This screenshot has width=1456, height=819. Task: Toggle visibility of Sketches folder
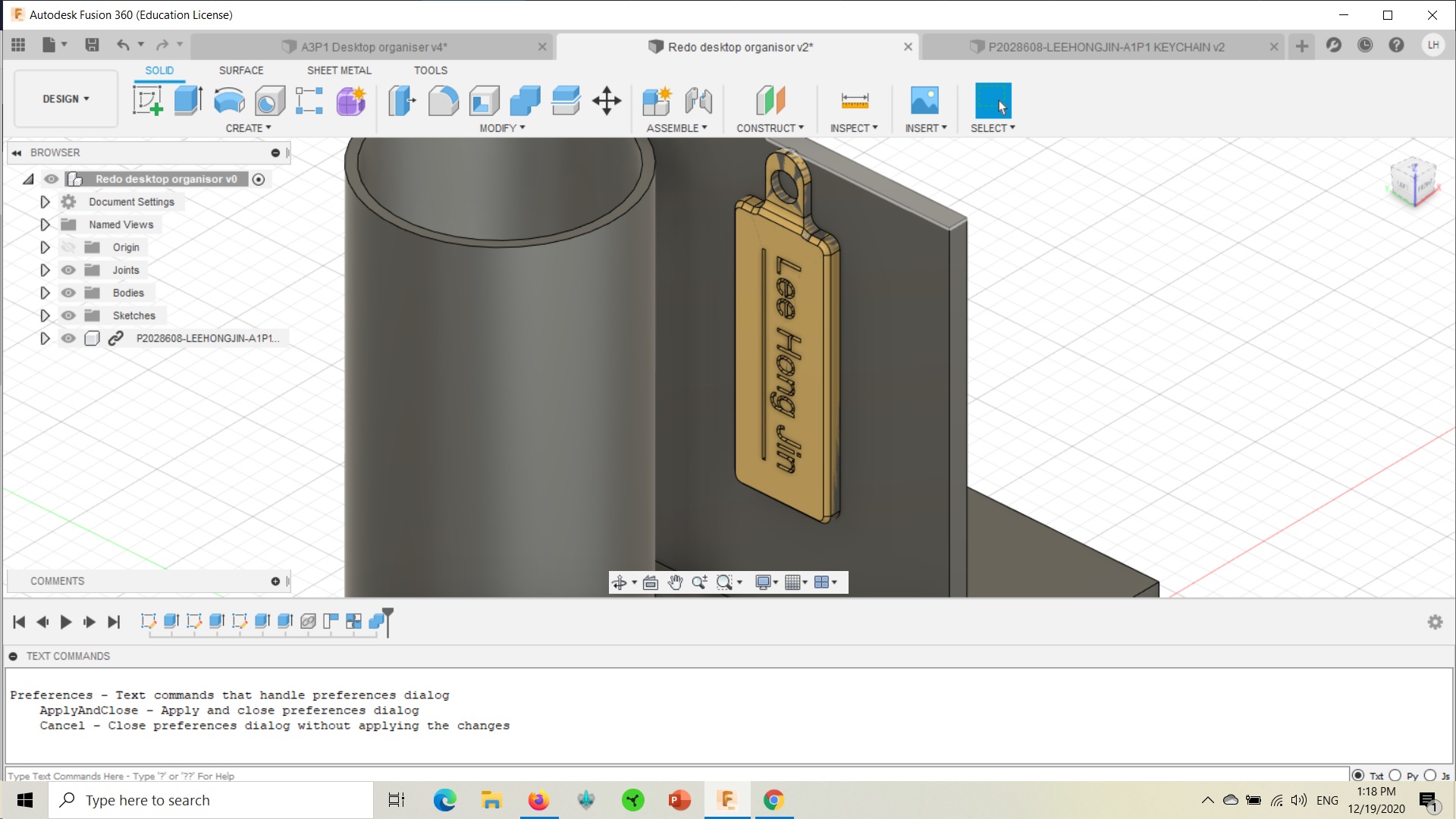pyautogui.click(x=68, y=315)
